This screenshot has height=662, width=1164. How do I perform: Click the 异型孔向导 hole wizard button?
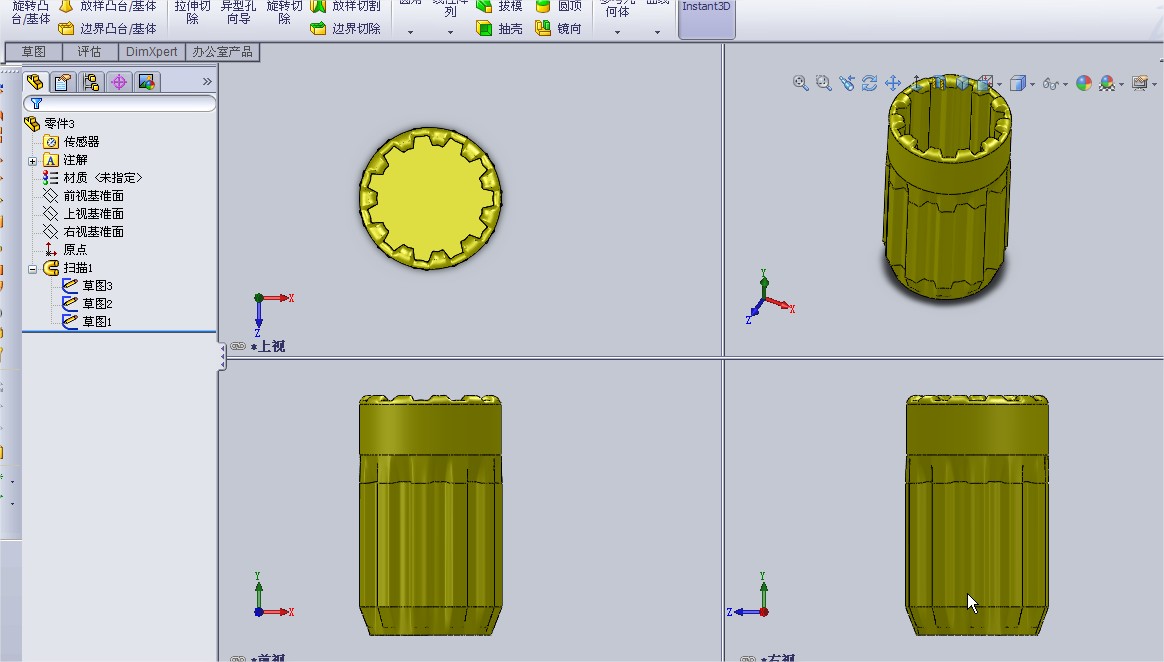pyautogui.click(x=238, y=13)
